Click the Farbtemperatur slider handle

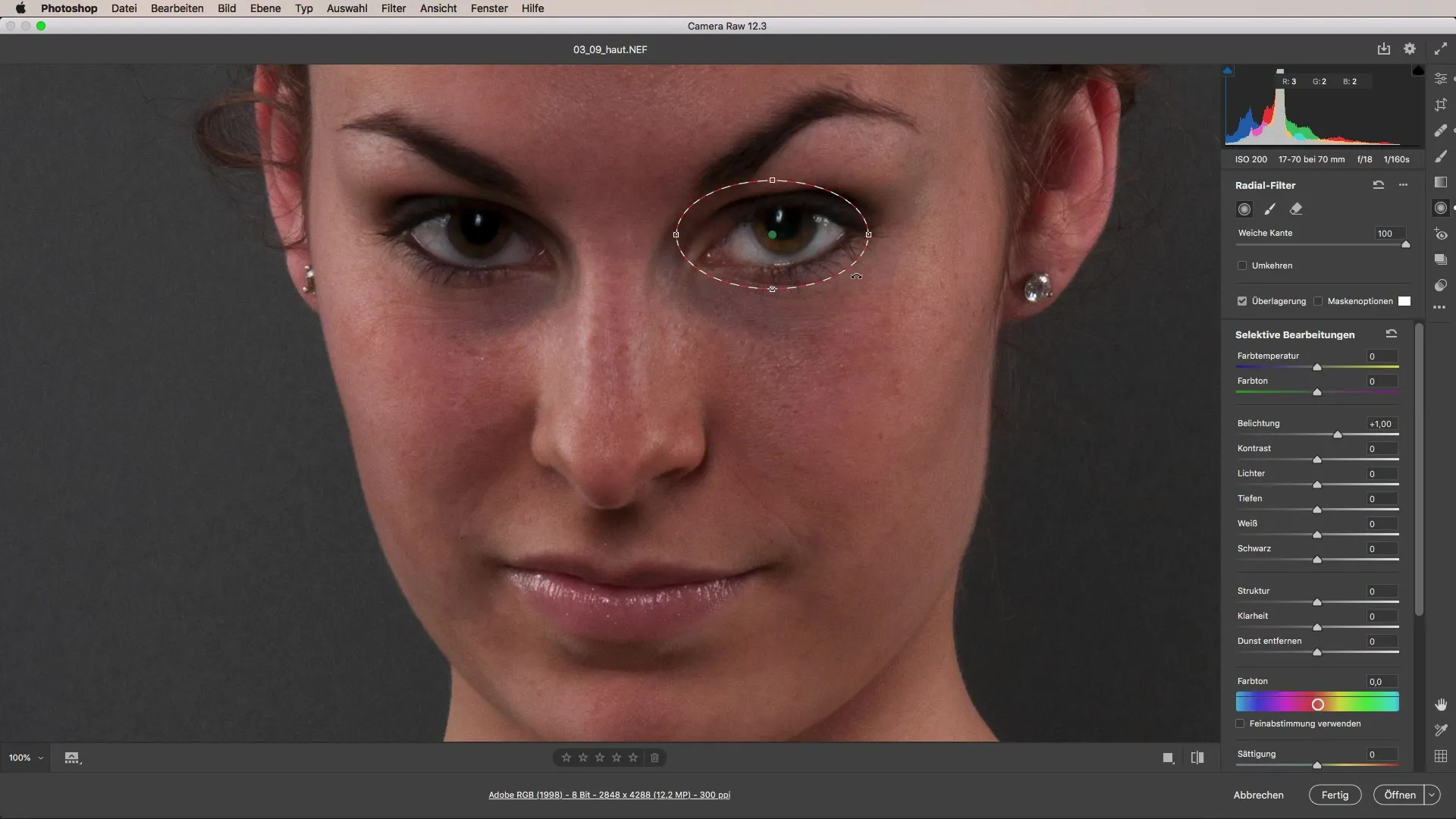pos(1317,367)
